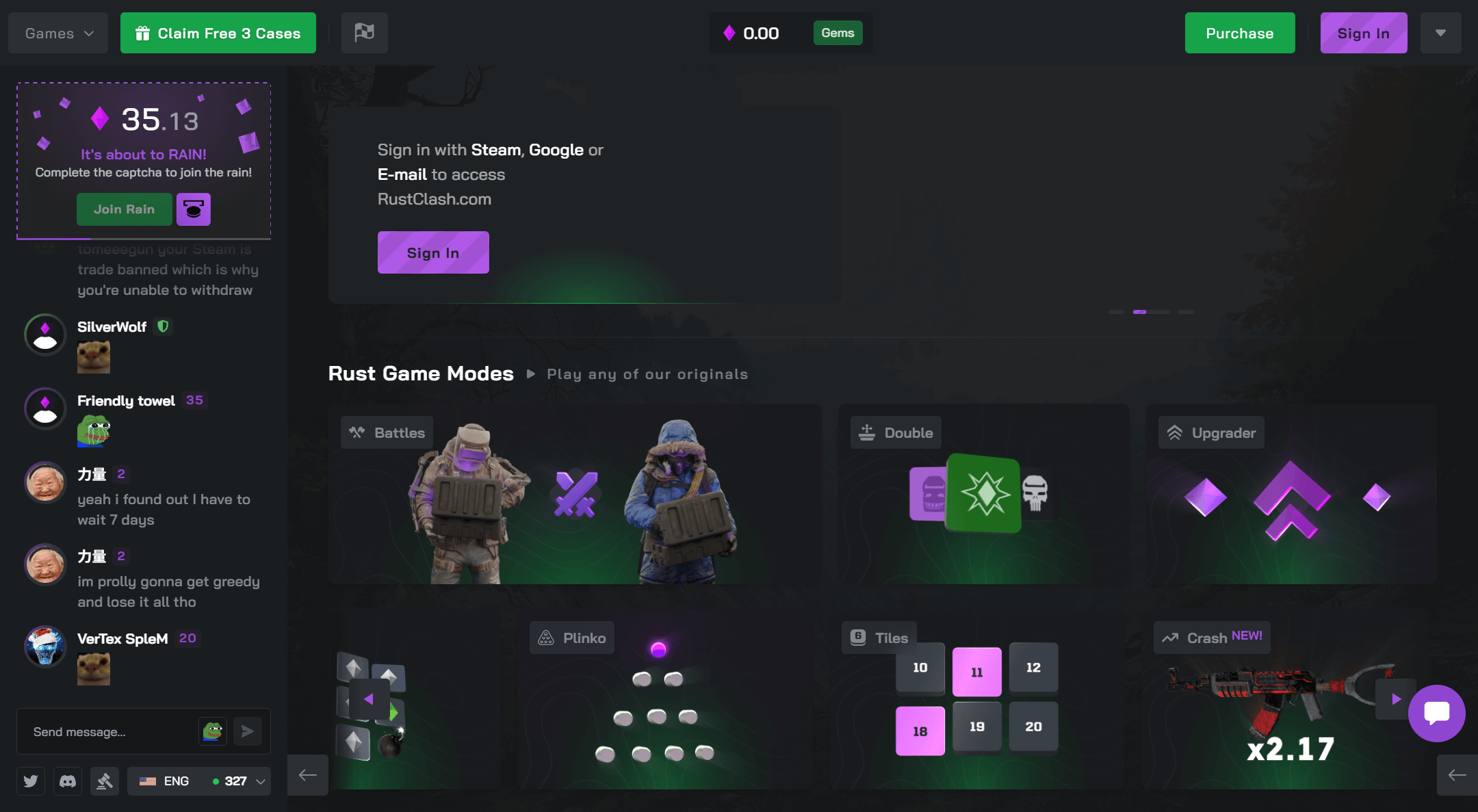Open the live support chat bubble
The image size is (1478, 812).
(1436, 713)
